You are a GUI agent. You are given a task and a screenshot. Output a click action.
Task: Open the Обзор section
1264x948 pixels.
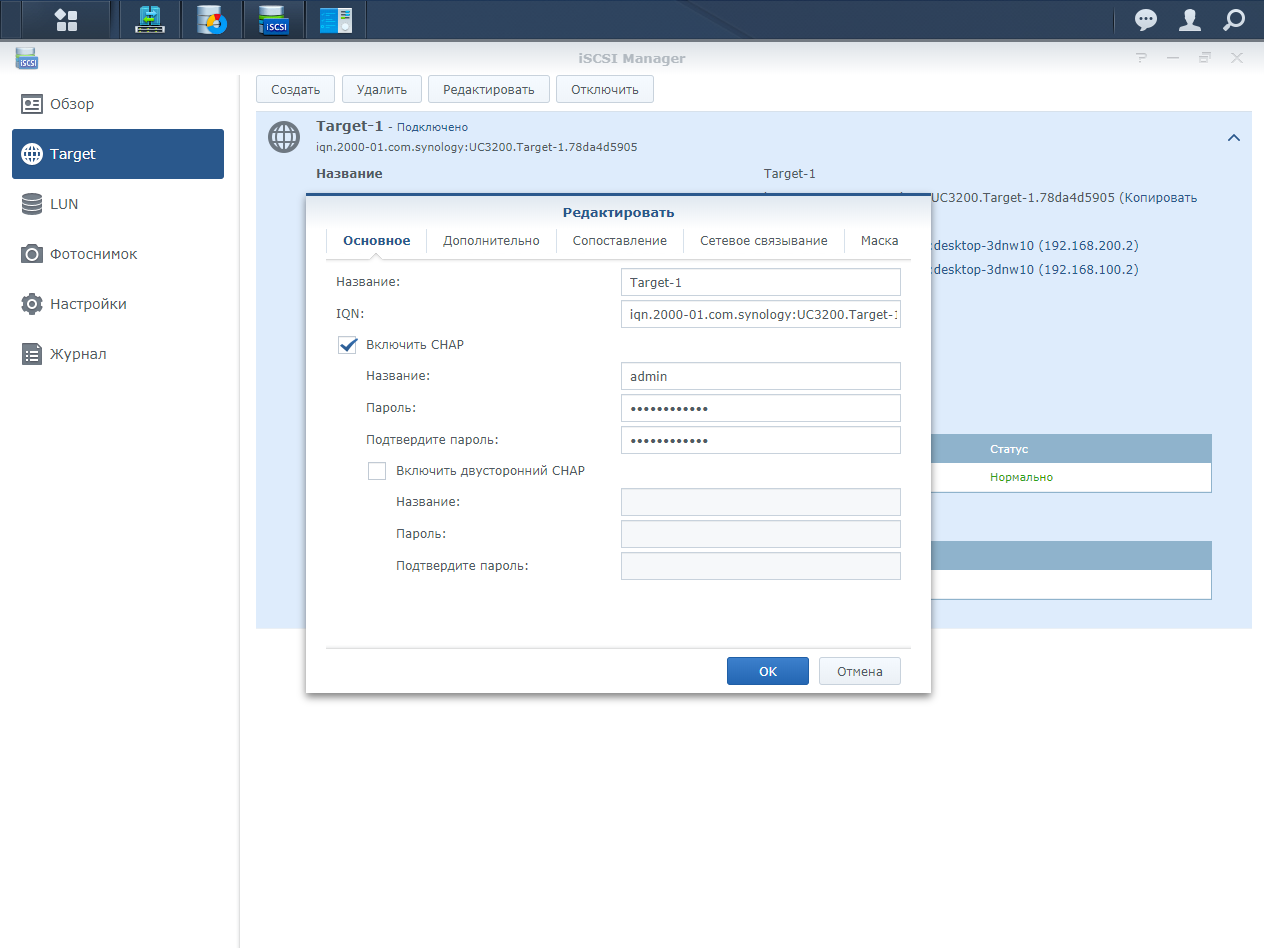tap(118, 104)
